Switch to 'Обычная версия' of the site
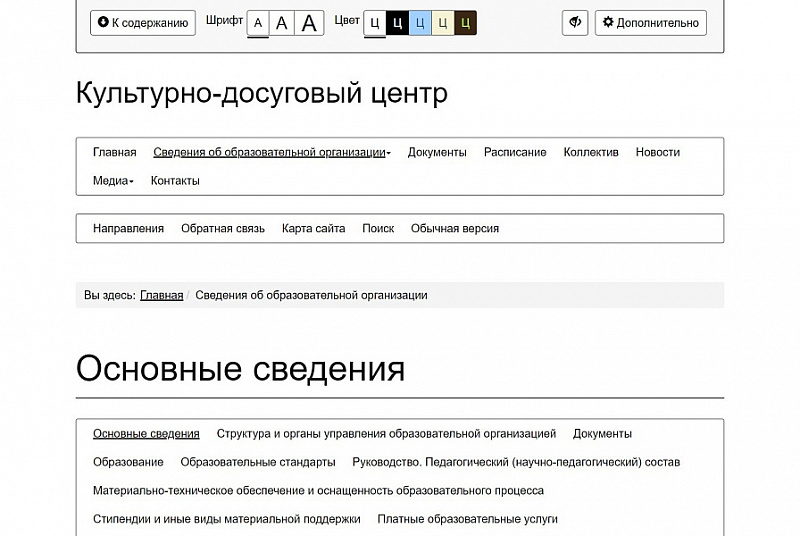Screen dimensions: 800x536 click(455, 228)
